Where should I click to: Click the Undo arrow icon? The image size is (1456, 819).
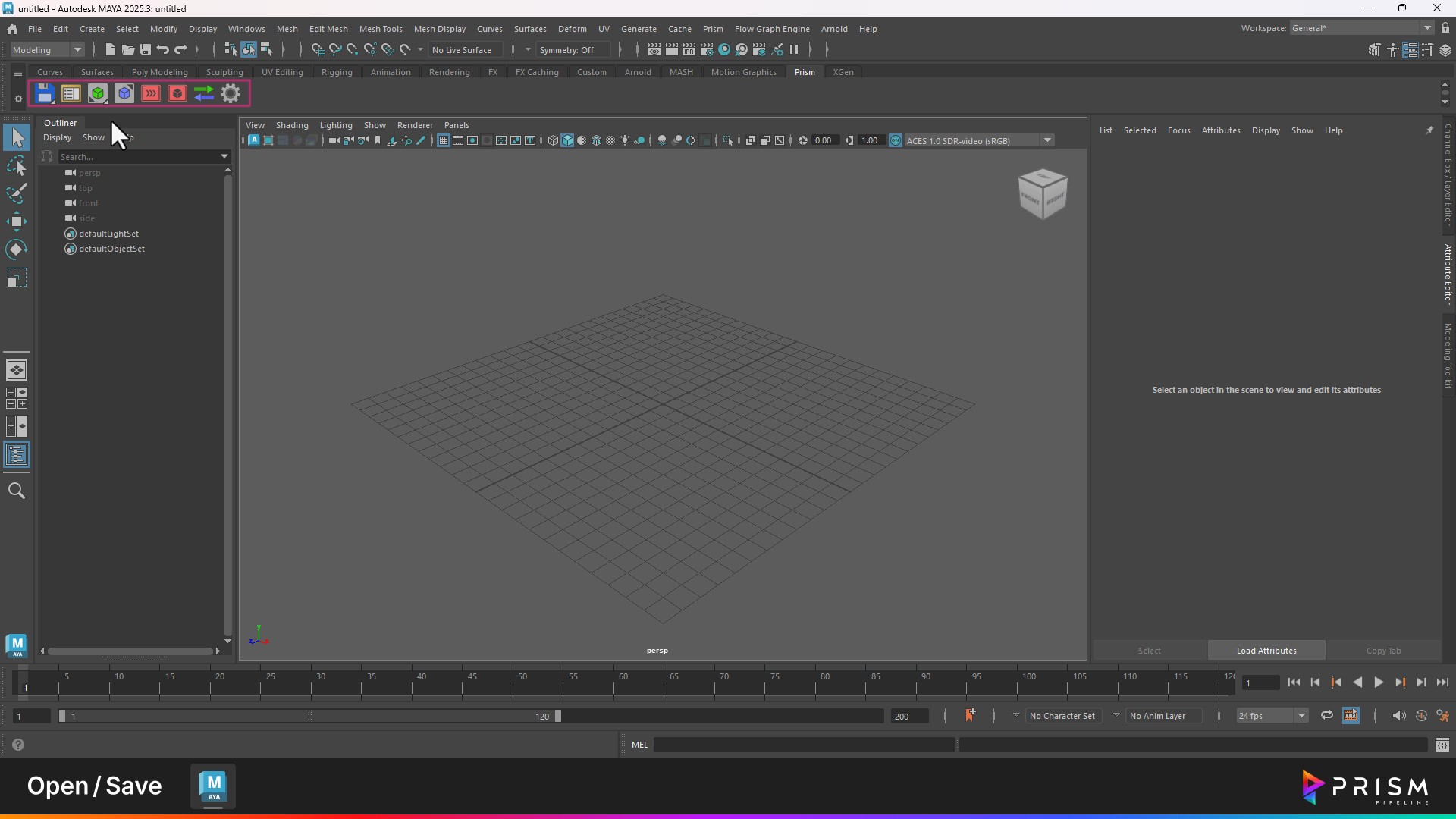point(163,50)
